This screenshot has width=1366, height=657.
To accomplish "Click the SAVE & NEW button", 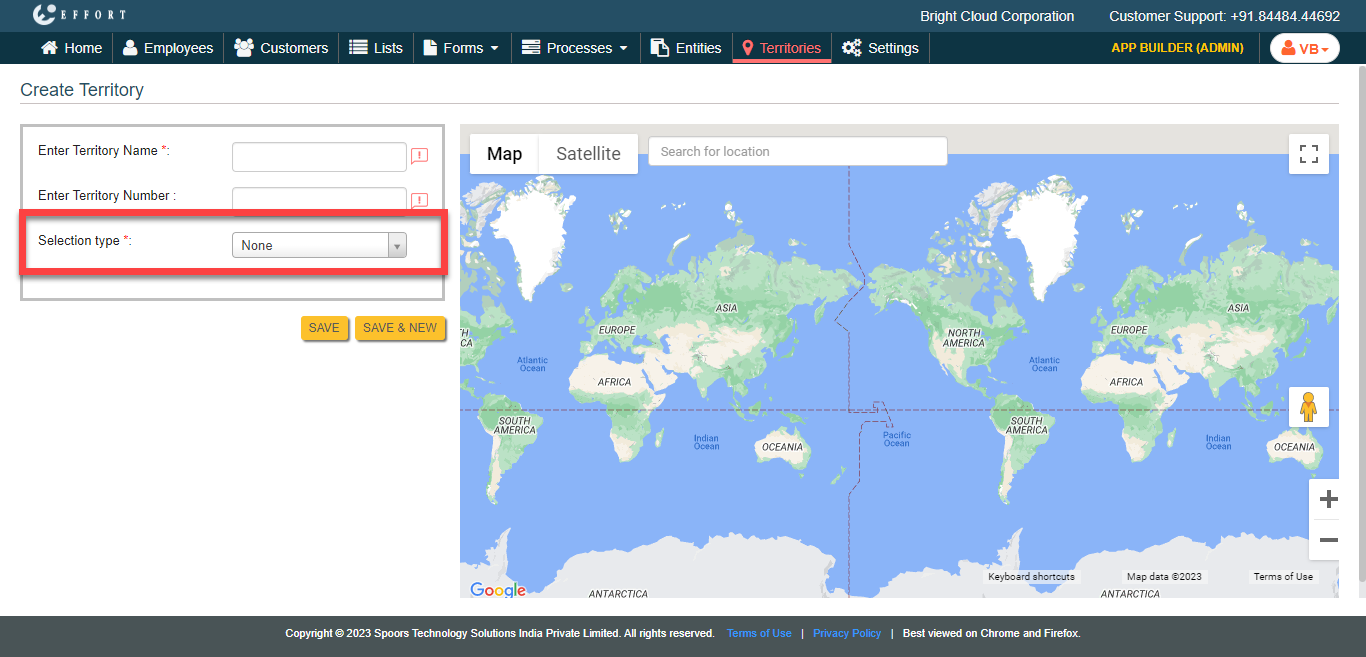I will coord(399,328).
